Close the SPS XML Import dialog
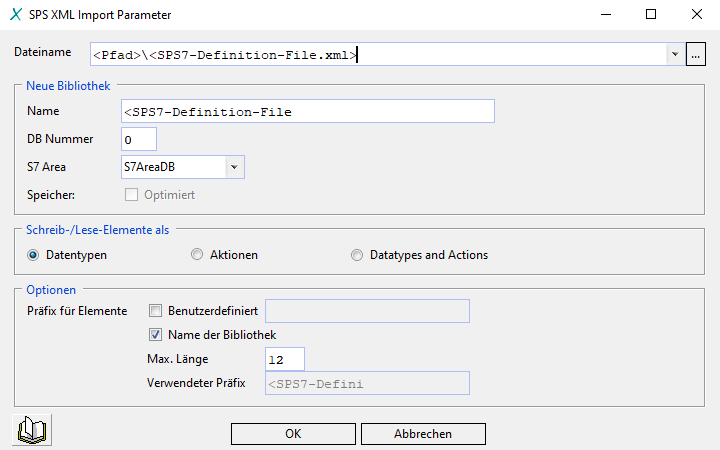720x450 pixels. click(696, 15)
